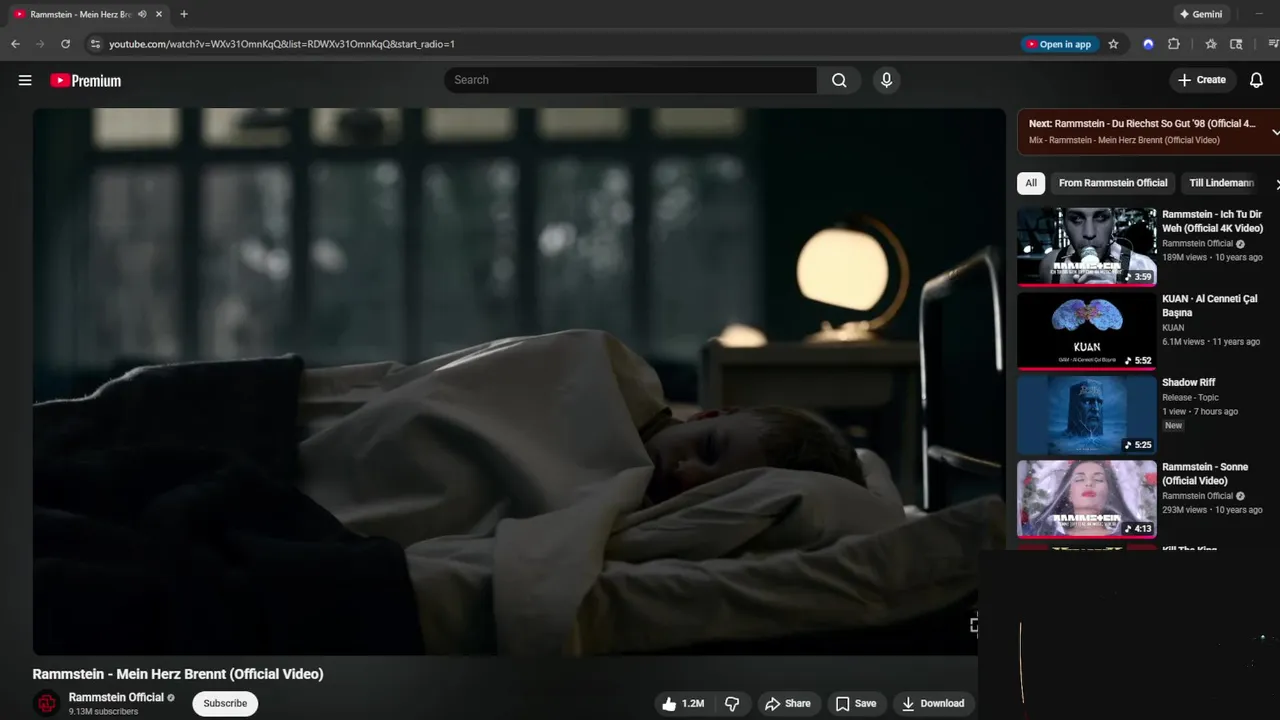Image resolution: width=1280 pixels, height=720 pixels.
Task: Select the Till Lindemann chip
Action: coord(1221,183)
